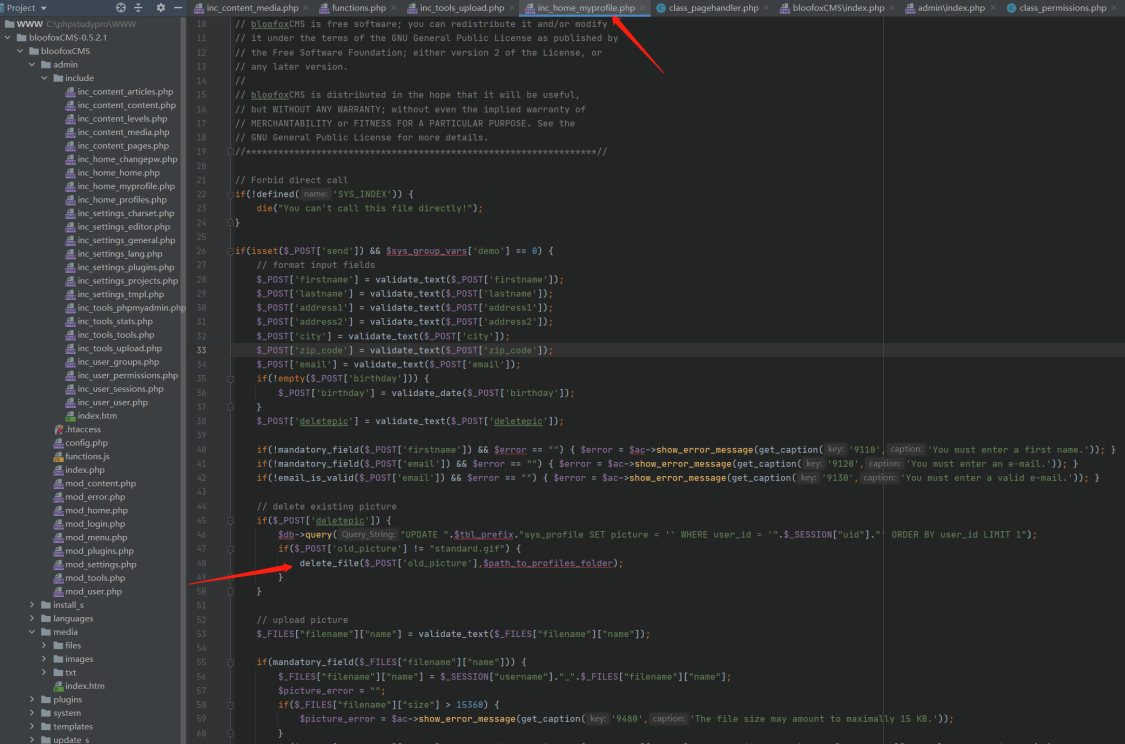The image size is (1125, 744).
Task: Select inc_home_changepw.php file icon
Action: point(70,159)
